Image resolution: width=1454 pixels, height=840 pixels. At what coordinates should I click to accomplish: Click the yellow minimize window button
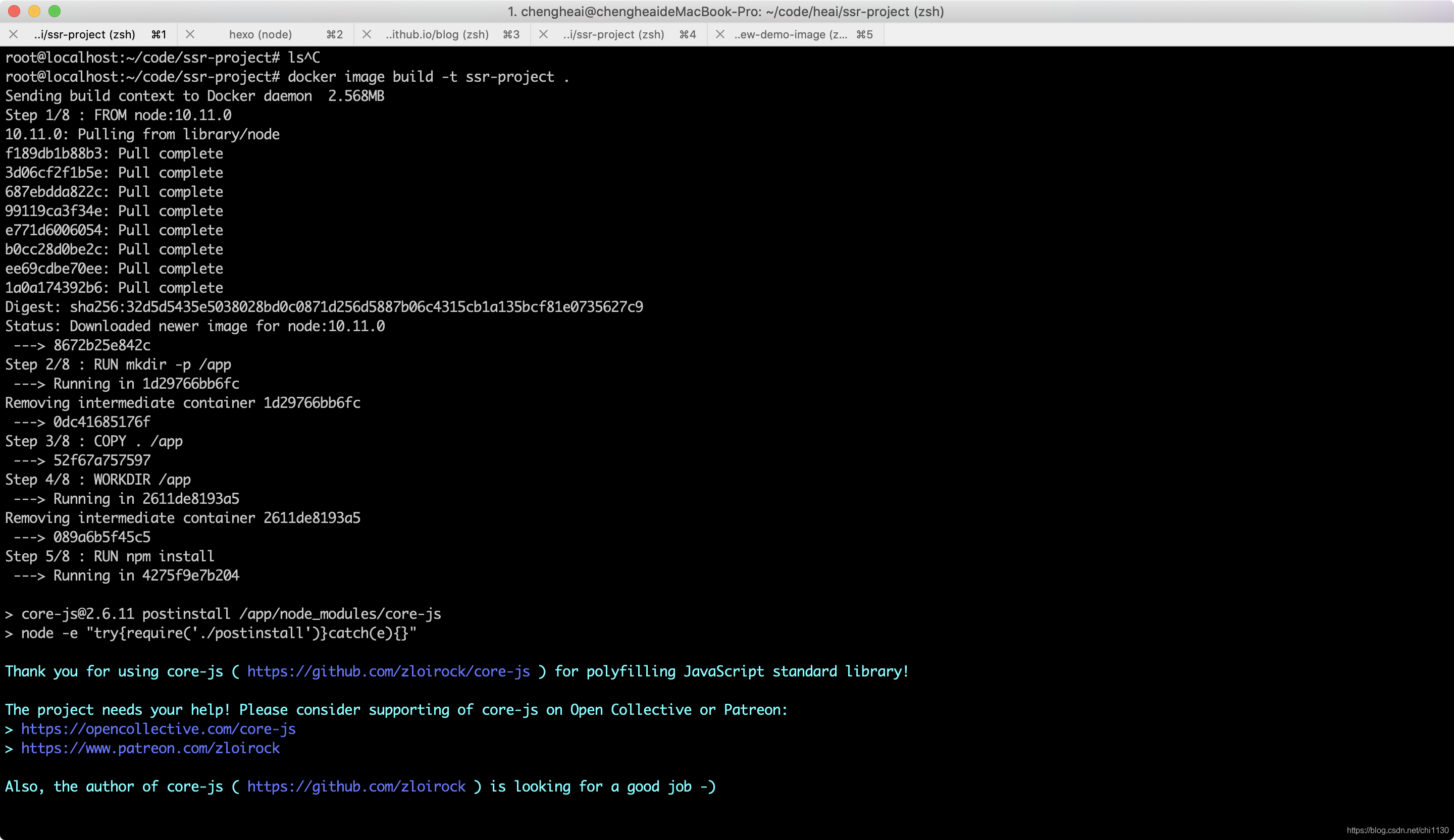point(35,11)
